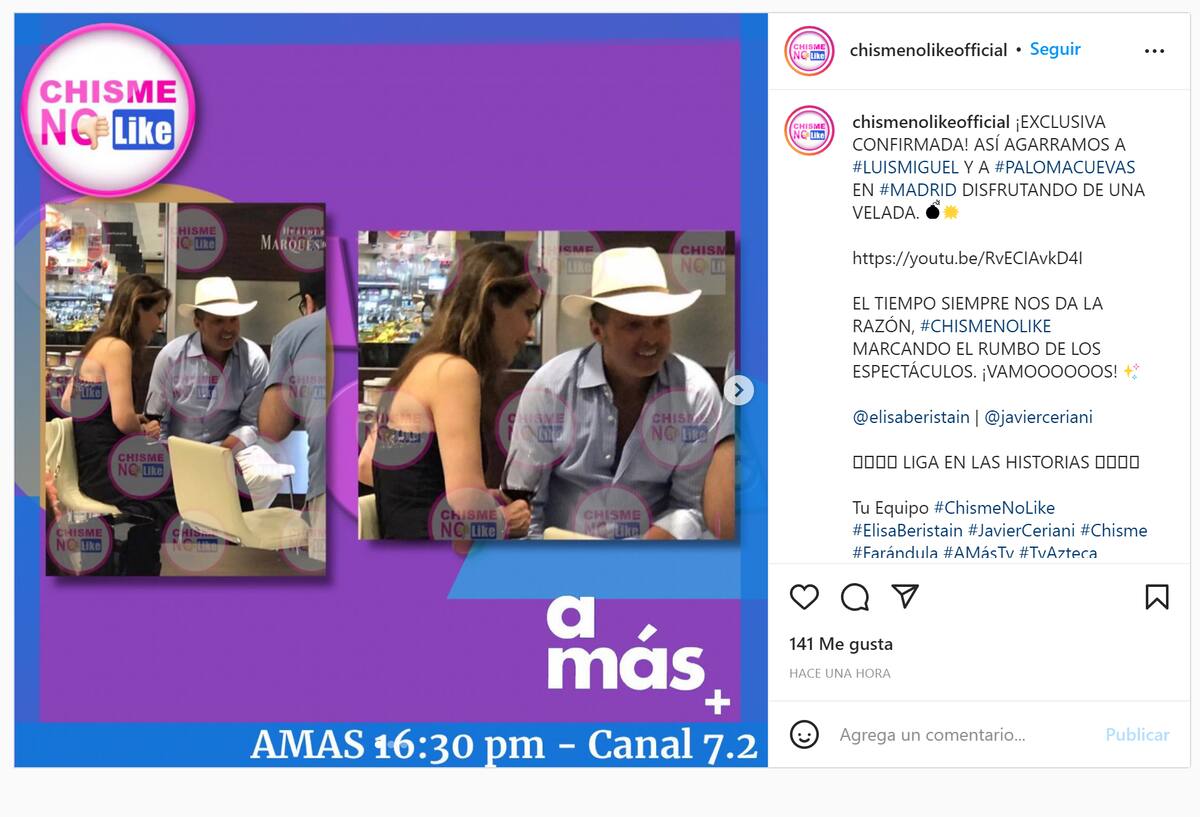Visit the @elisaberistain mention

tap(911, 417)
